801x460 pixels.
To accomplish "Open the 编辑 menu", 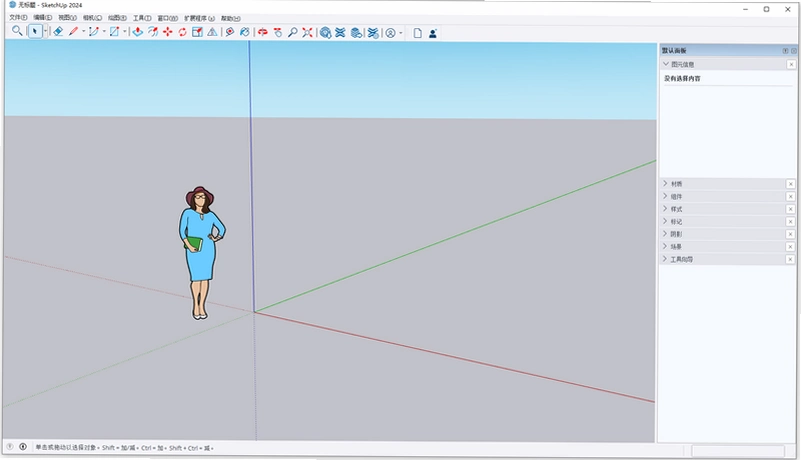I will point(42,18).
